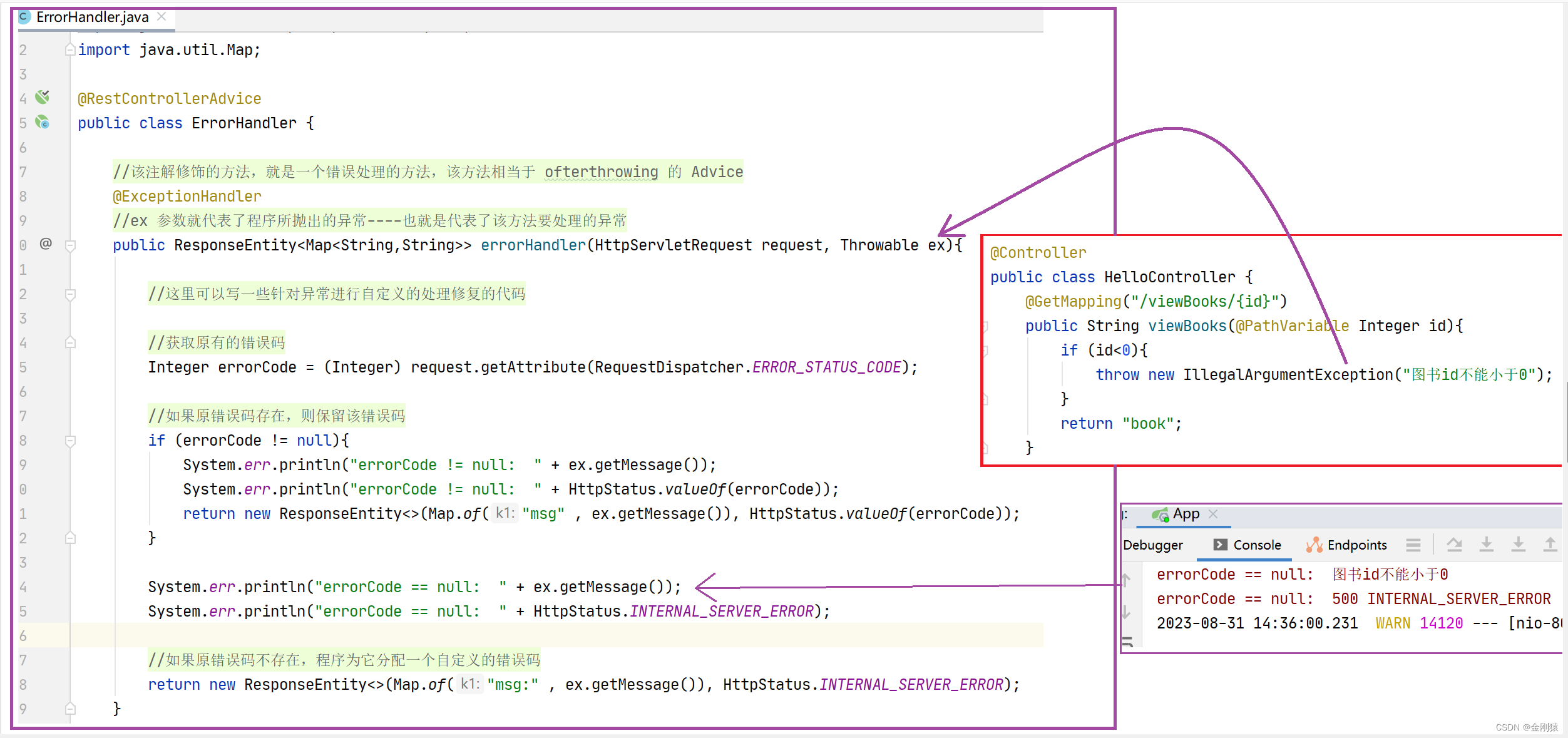Click the @ gutter icon next to errorHandler method
The height and width of the screenshot is (738, 1568).
pyautogui.click(x=46, y=243)
